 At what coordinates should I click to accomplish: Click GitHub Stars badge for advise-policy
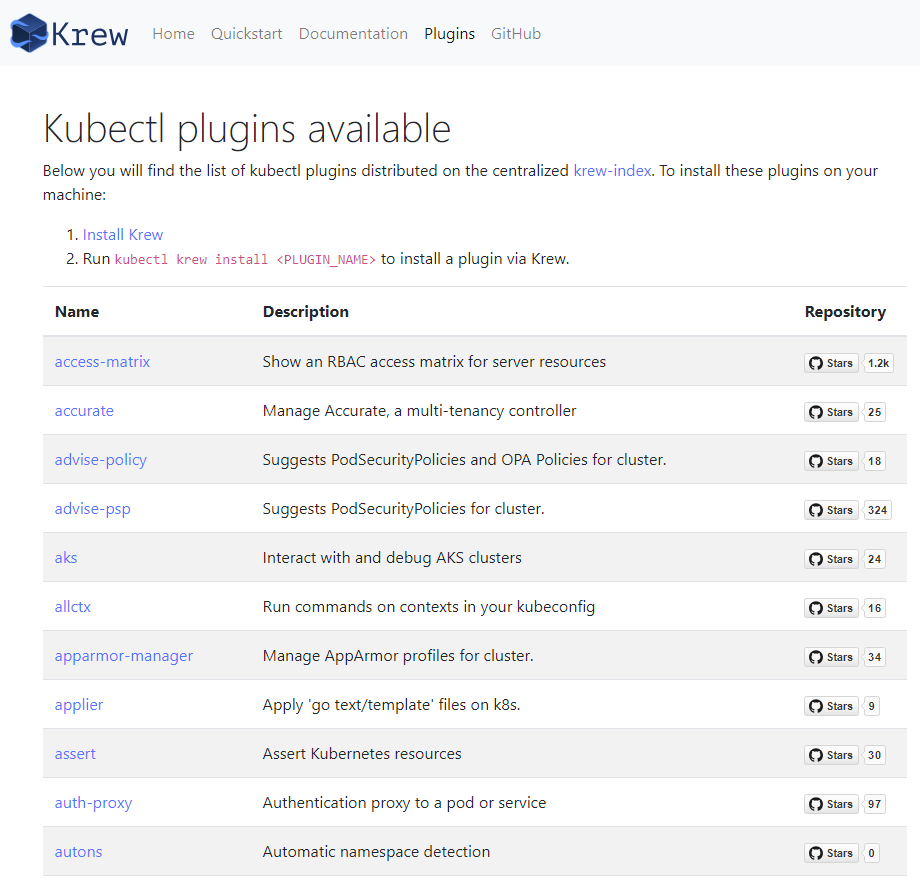tap(831, 461)
